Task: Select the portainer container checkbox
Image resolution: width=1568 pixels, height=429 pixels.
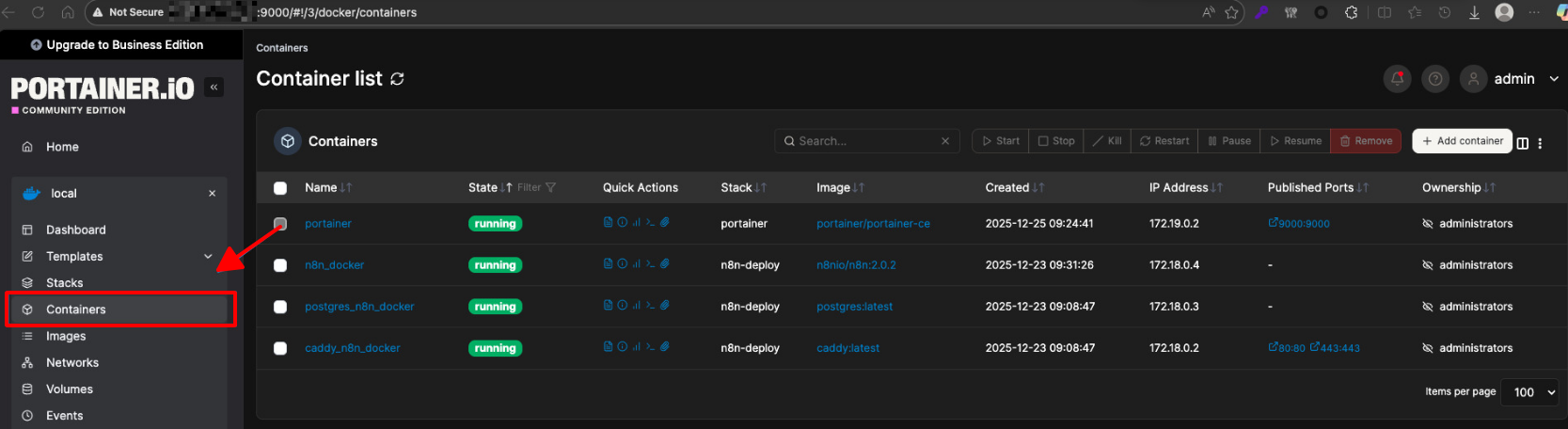Action: click(280, 224)
